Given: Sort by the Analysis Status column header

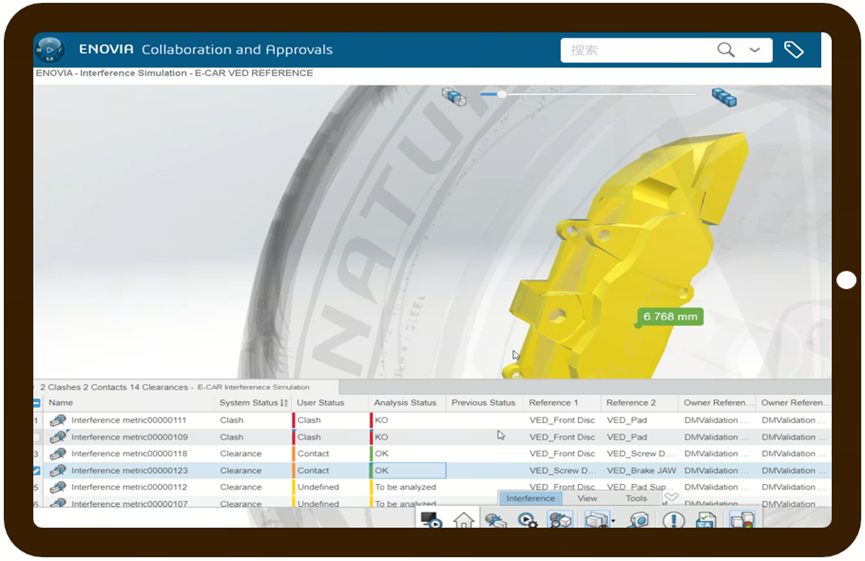Looking at the screenshot, I should pos(405,403).
